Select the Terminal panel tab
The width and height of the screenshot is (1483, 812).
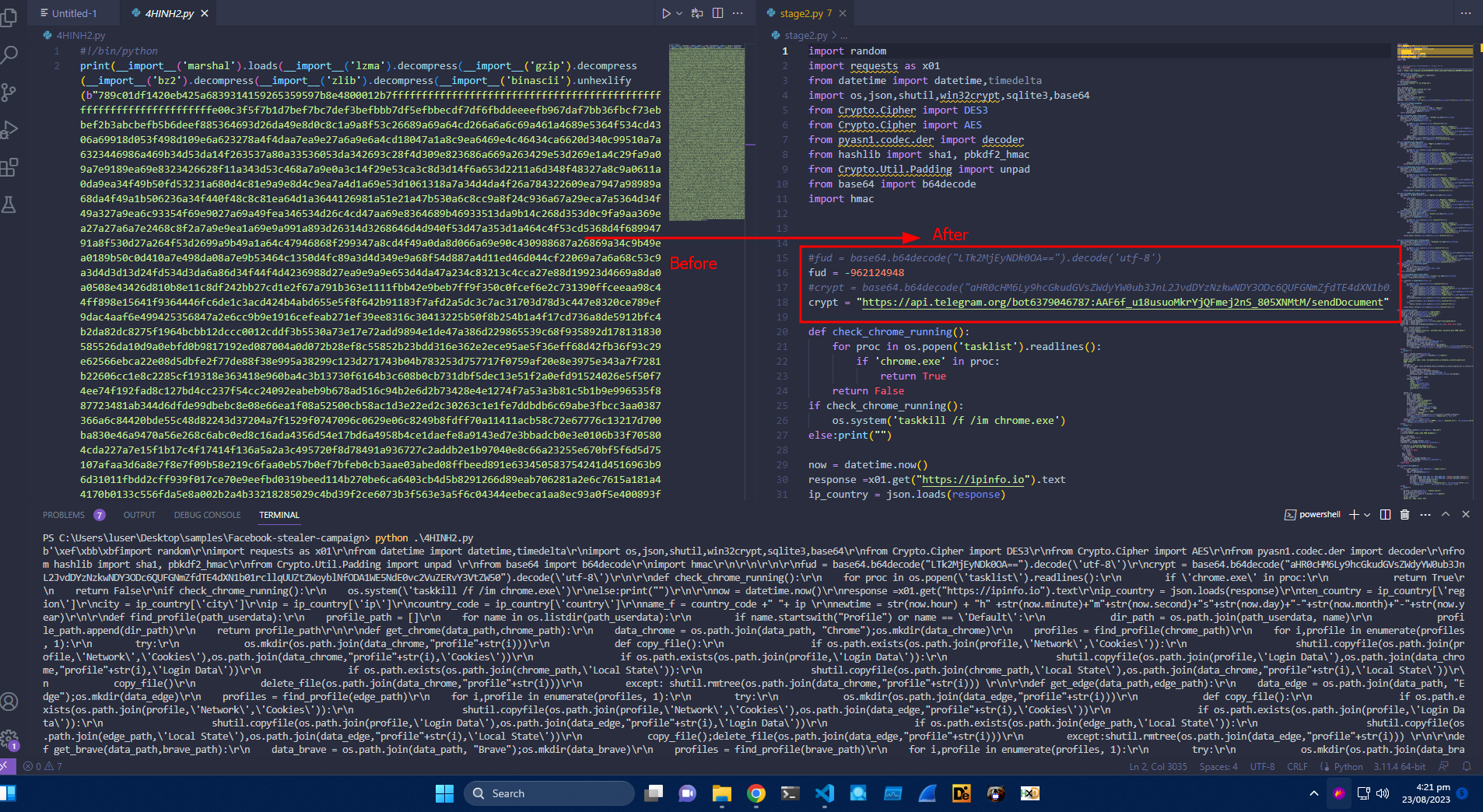pos(279,515)
